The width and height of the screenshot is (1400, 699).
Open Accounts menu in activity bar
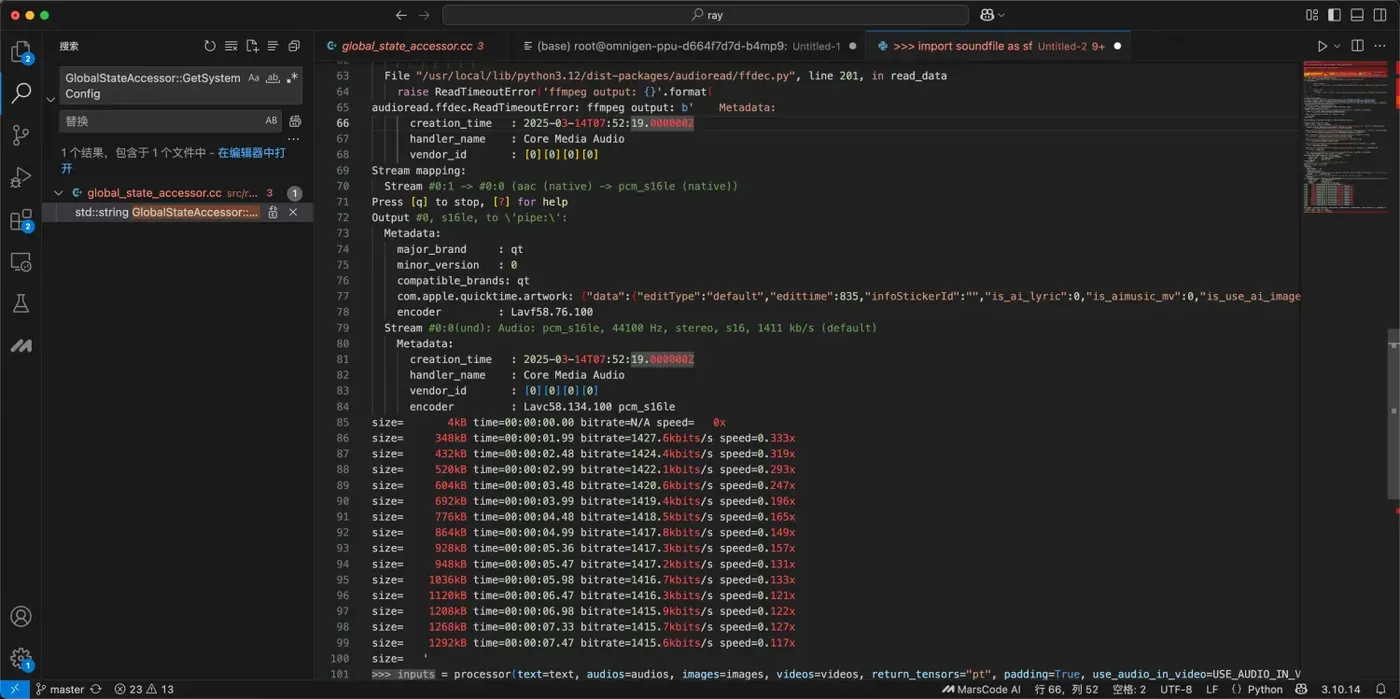point(21,616)
